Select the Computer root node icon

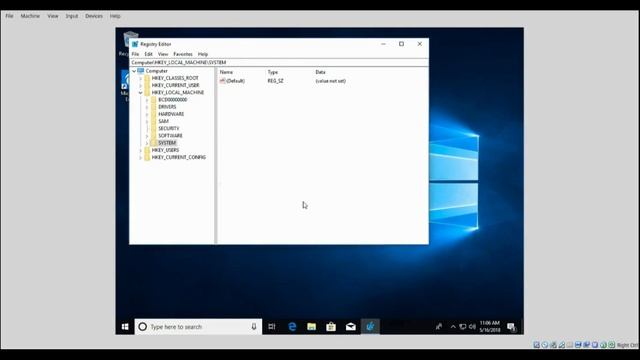click(141, 71)
